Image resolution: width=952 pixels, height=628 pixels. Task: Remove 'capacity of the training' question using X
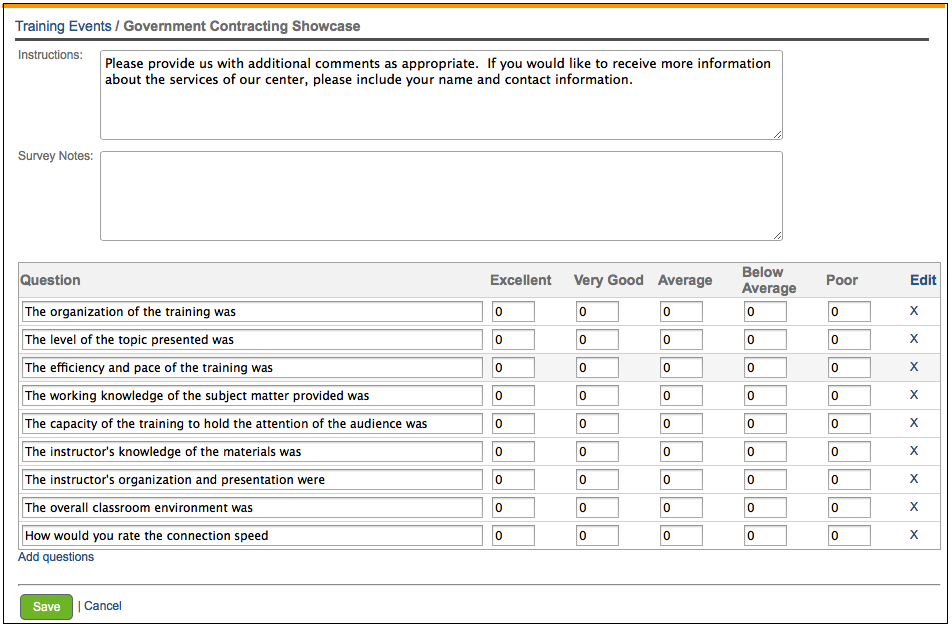[913, 423]
